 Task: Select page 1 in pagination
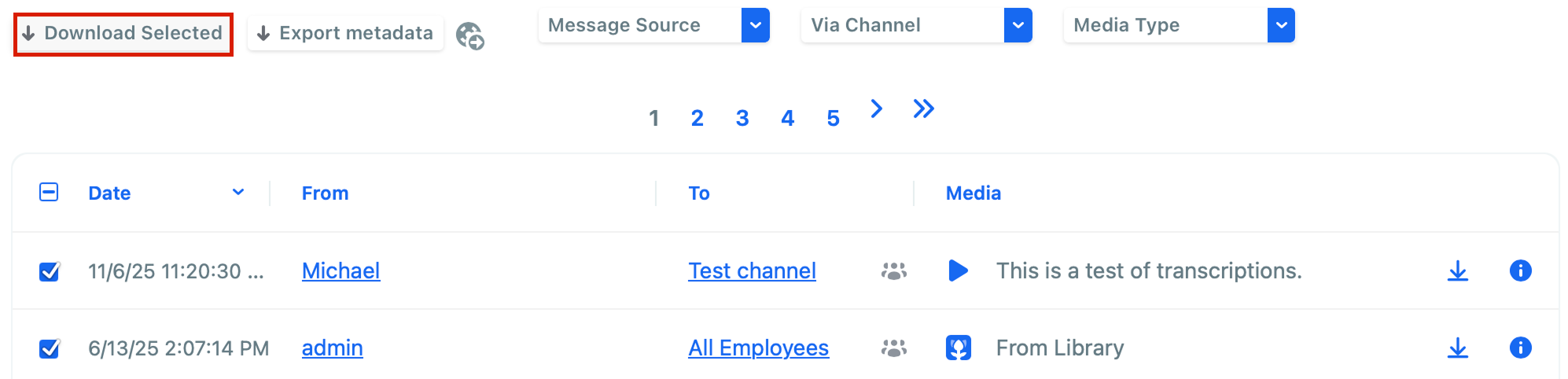click(653, 118)
